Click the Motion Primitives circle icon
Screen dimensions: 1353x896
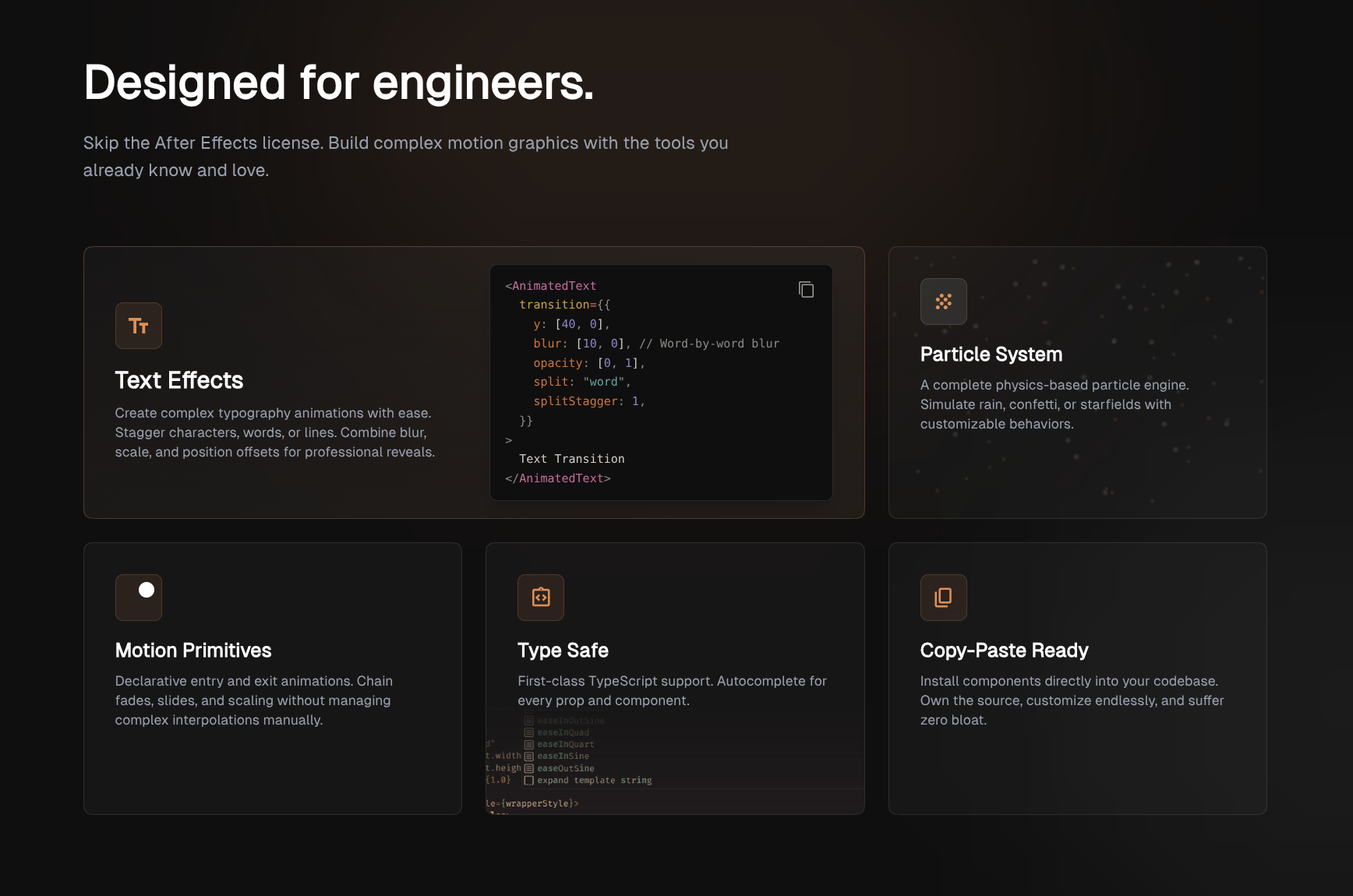138,598
